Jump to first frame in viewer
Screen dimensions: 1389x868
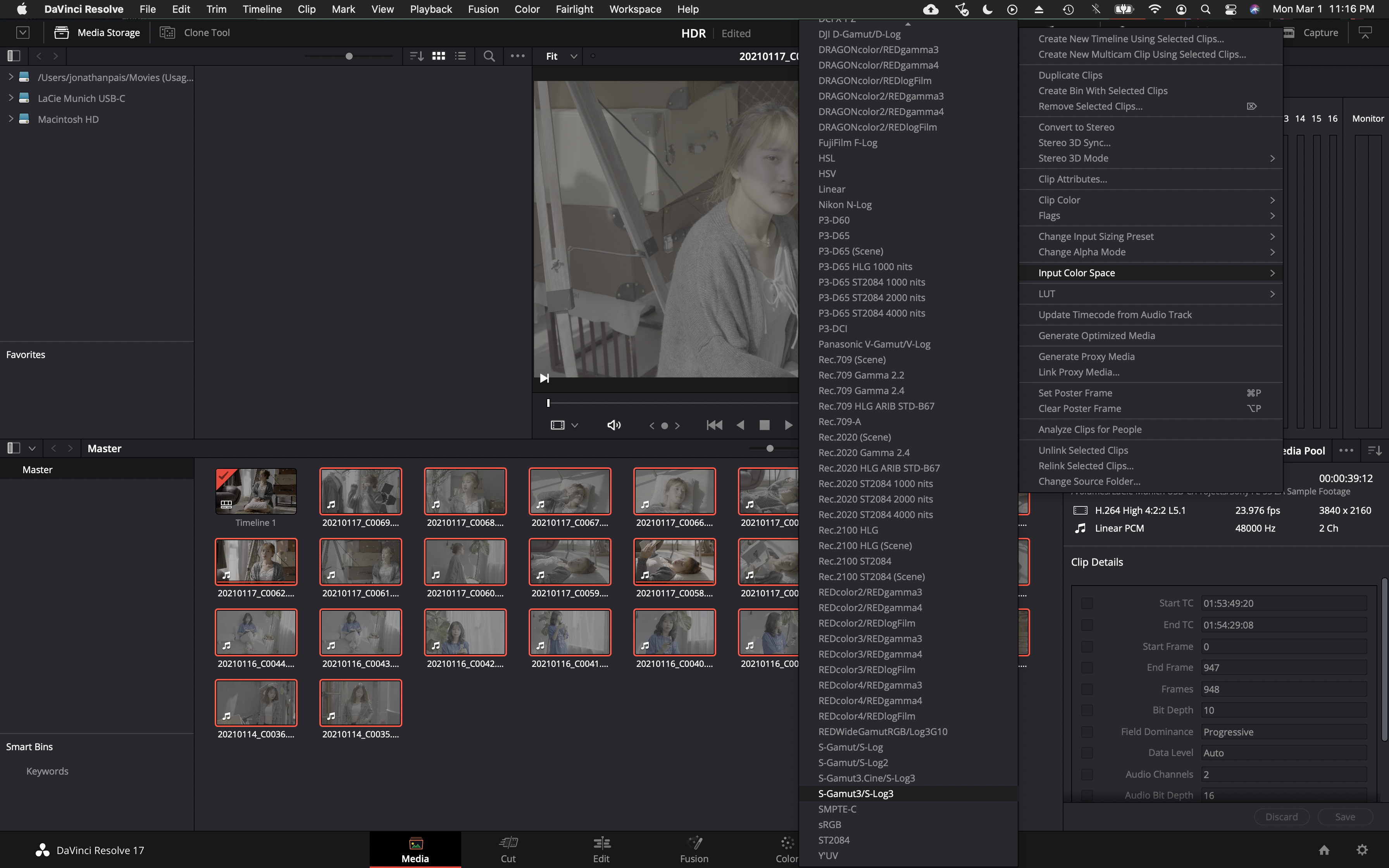[714, 425]
